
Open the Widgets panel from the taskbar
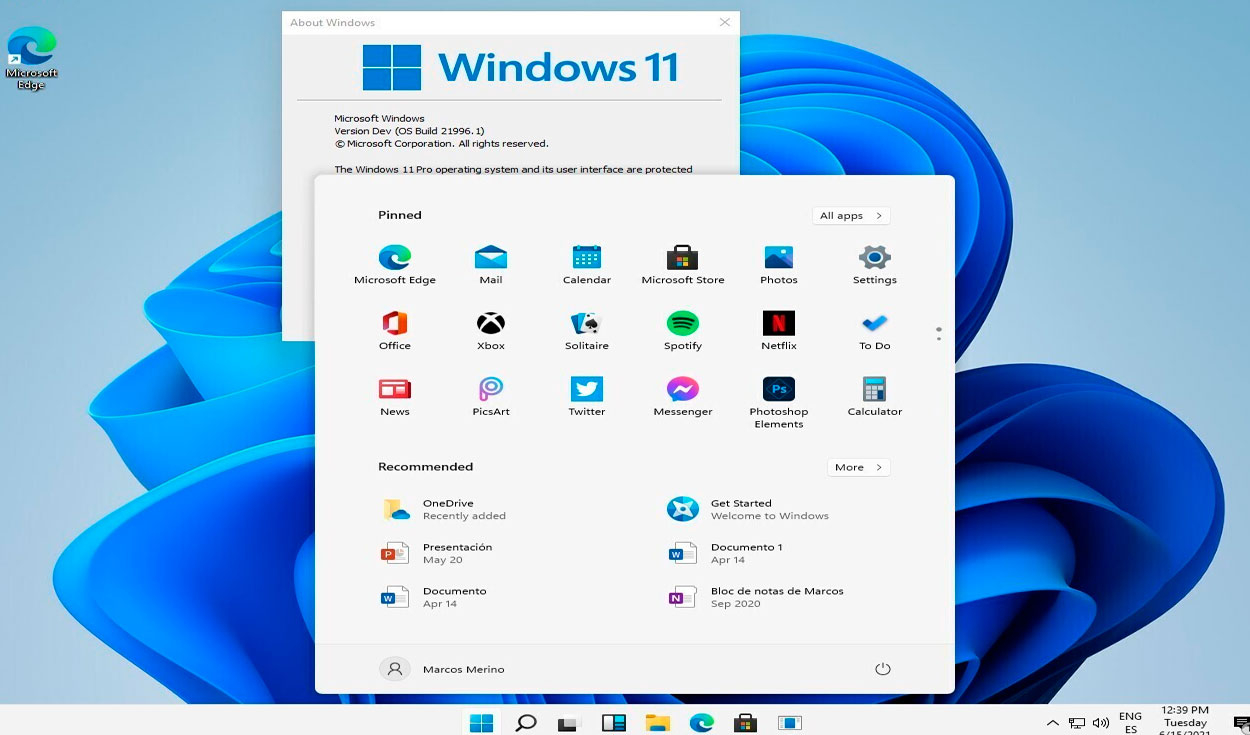tap(614, 722)
